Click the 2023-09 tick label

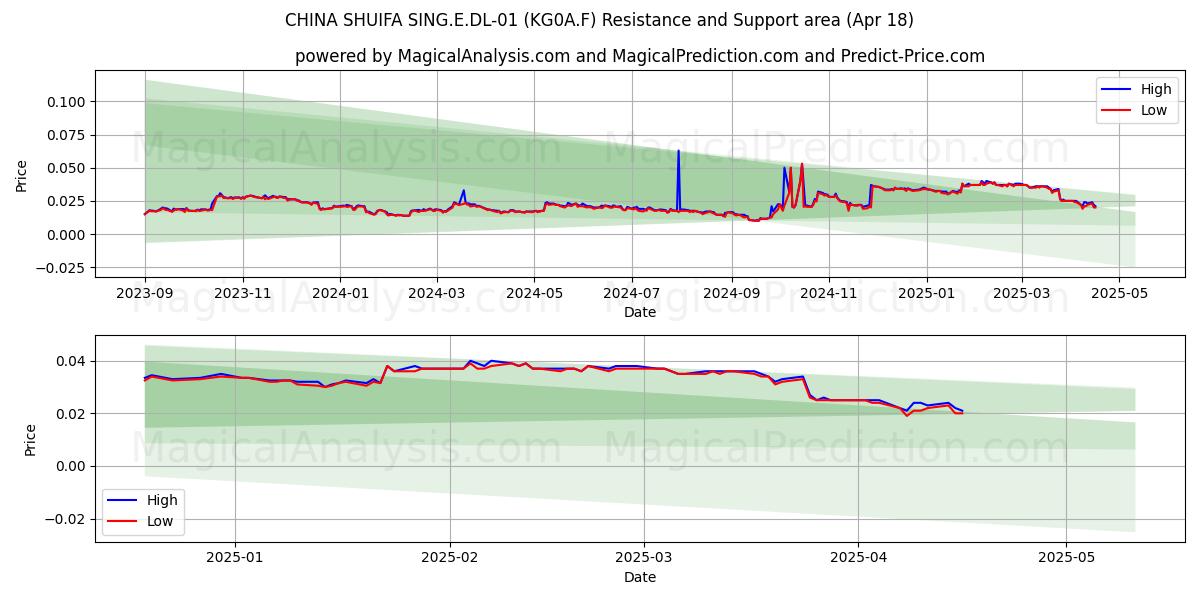pos(145,294)
